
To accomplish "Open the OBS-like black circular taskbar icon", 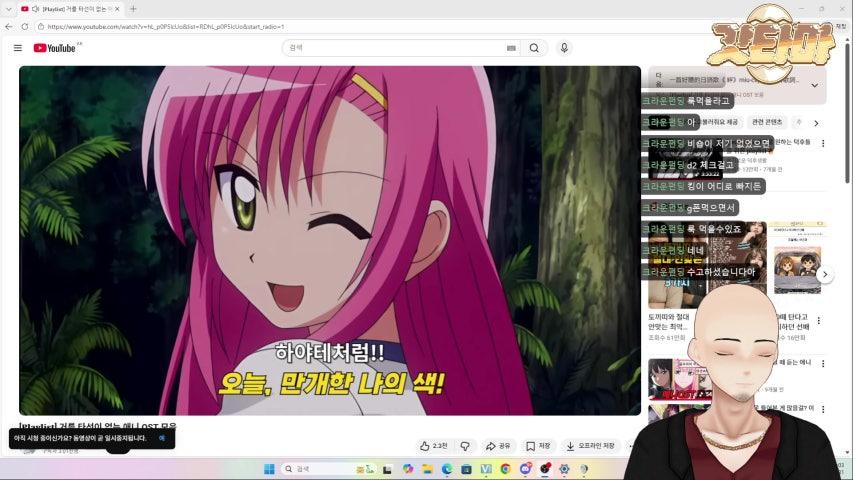I will [x=545, y=469].
